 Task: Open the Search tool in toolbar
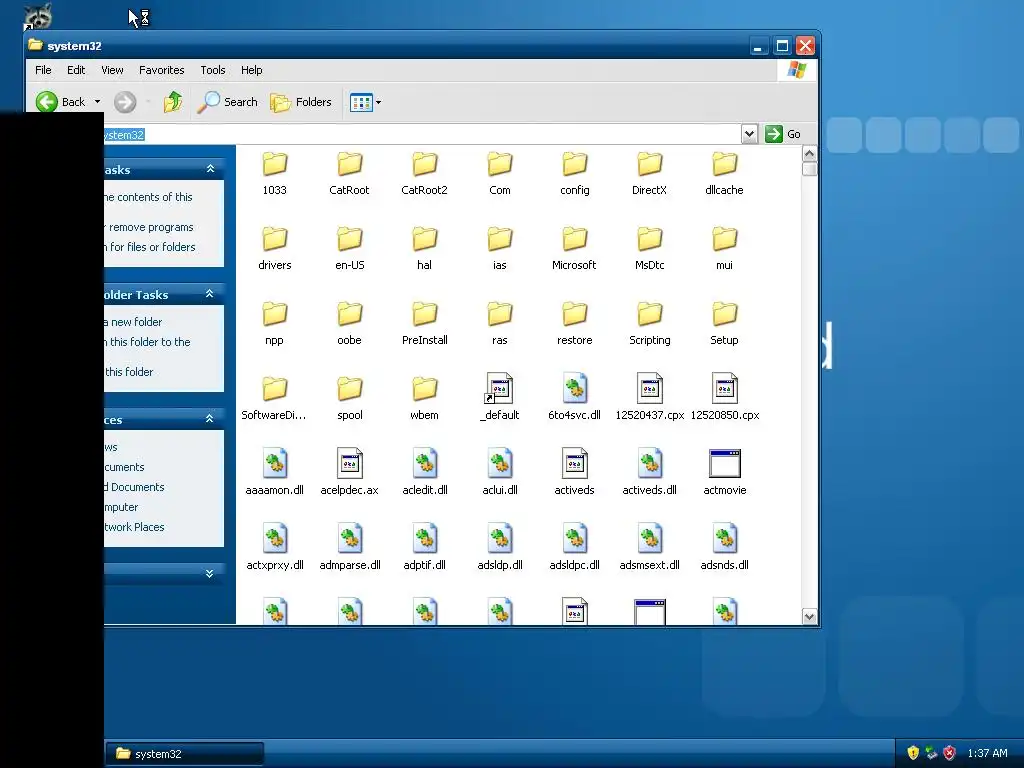pos(228,102)
